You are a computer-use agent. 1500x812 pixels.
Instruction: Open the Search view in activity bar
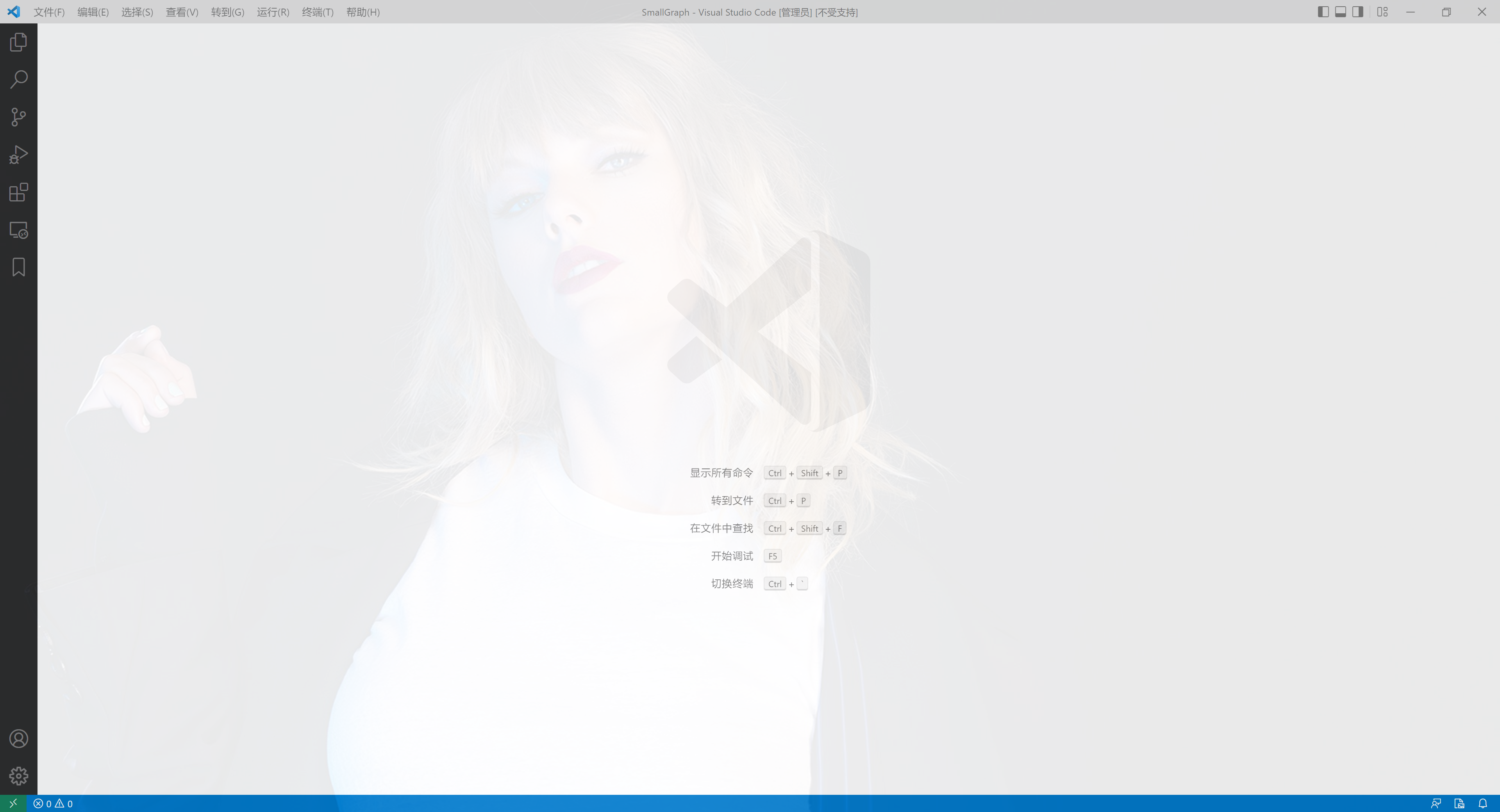(x=19, y=79)
